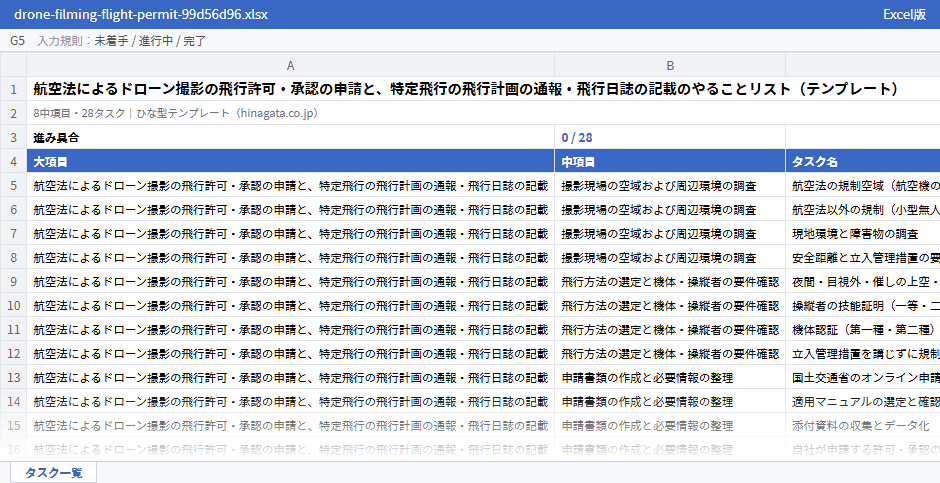Click task cell 航空法以外の規制
The image size is (940, 483).
(863, 209)
